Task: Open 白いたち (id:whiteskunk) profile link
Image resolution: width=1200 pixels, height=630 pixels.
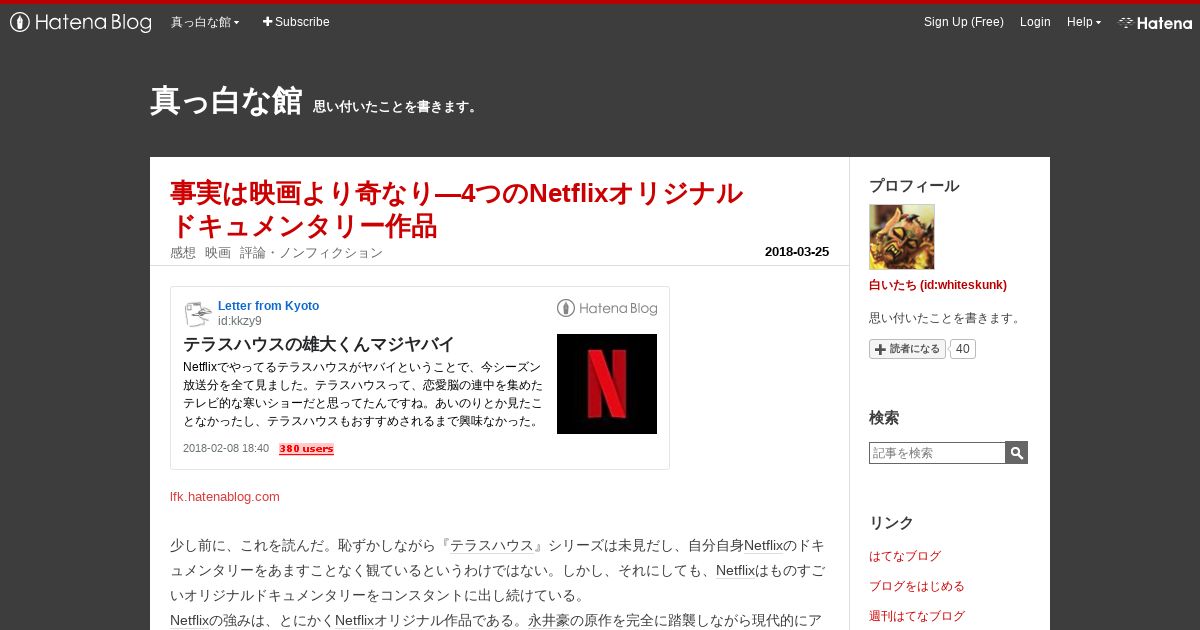Action: (938, 285)
